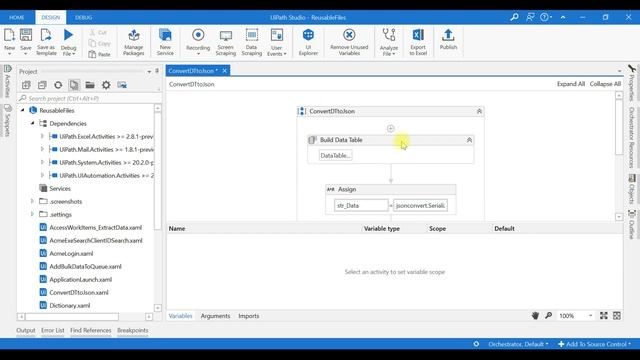640x360 pixels.
Task: Click the DataTable... button
Action: pyautogui.click(x=335, y=156)
